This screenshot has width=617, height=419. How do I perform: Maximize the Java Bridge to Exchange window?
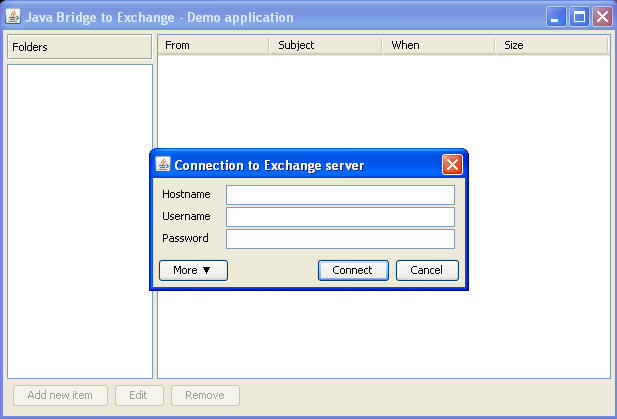tap(579, 17)
